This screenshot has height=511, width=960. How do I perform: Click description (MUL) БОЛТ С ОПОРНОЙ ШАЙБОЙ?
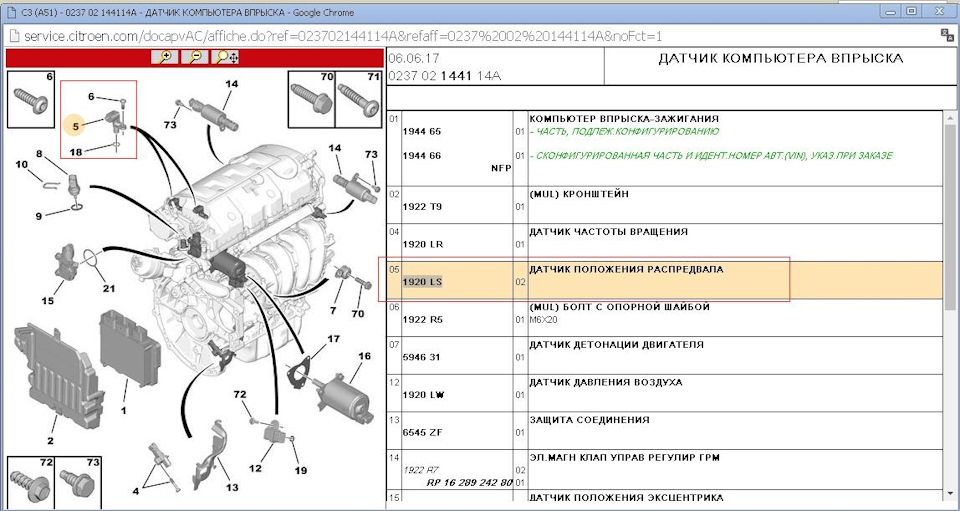pyautogui.click(x=620, y=307)
